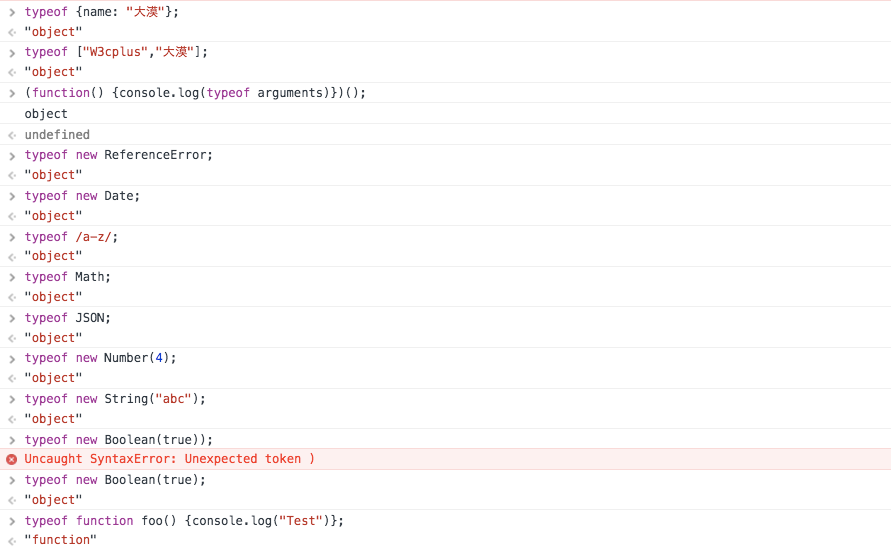Click input chevron beside "typeof JSON;"
891x548 pixels.
coord(11,318)
